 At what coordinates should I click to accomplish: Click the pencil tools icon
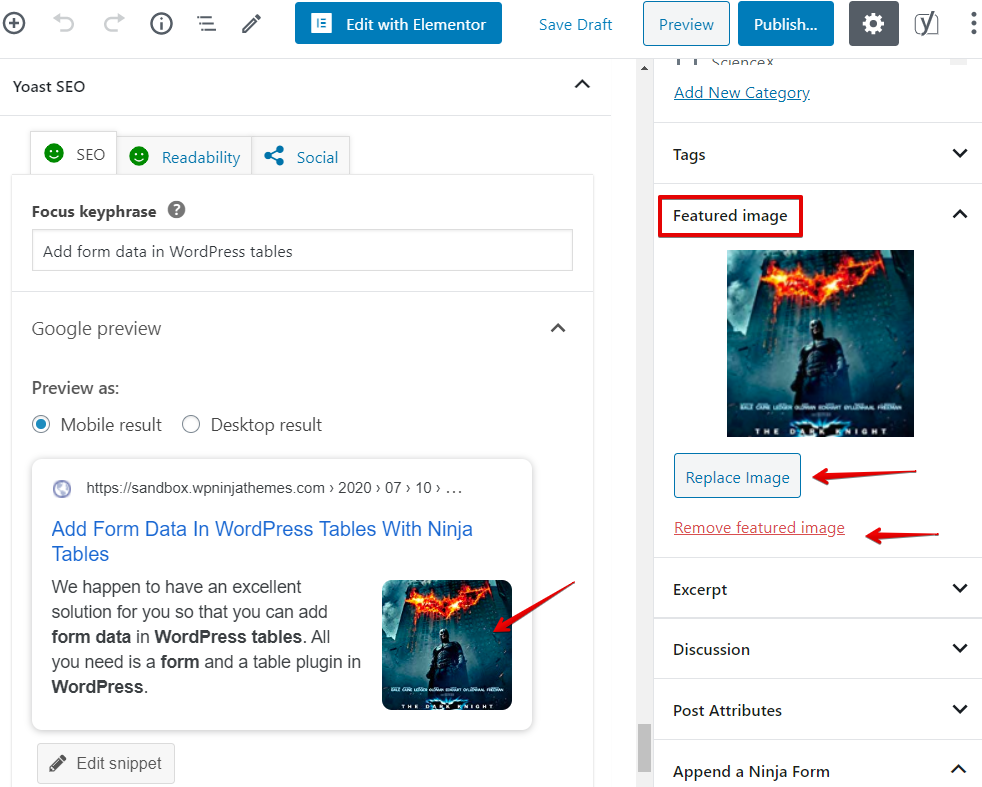pos(251,24)
